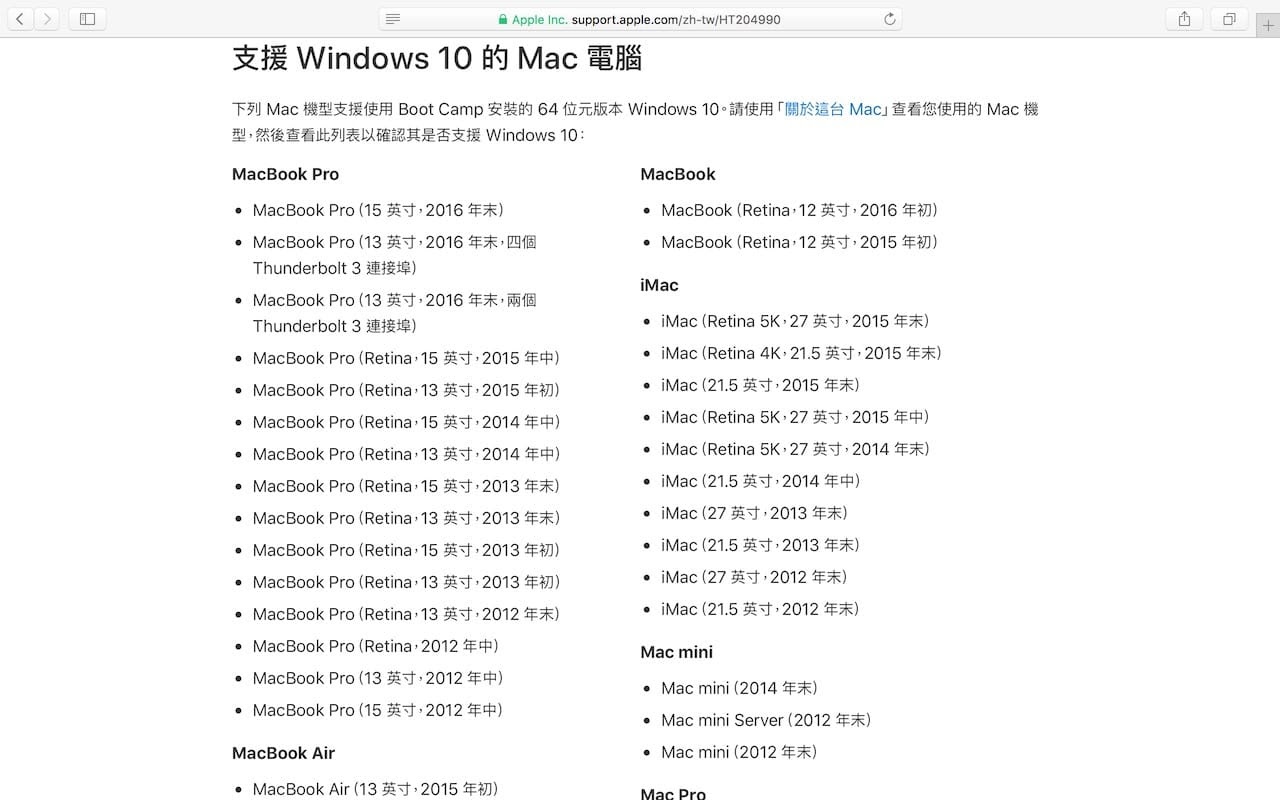Click Mac mini Server (2012 年末)
The image size is (1280, 800).
[x=766, y=720]
